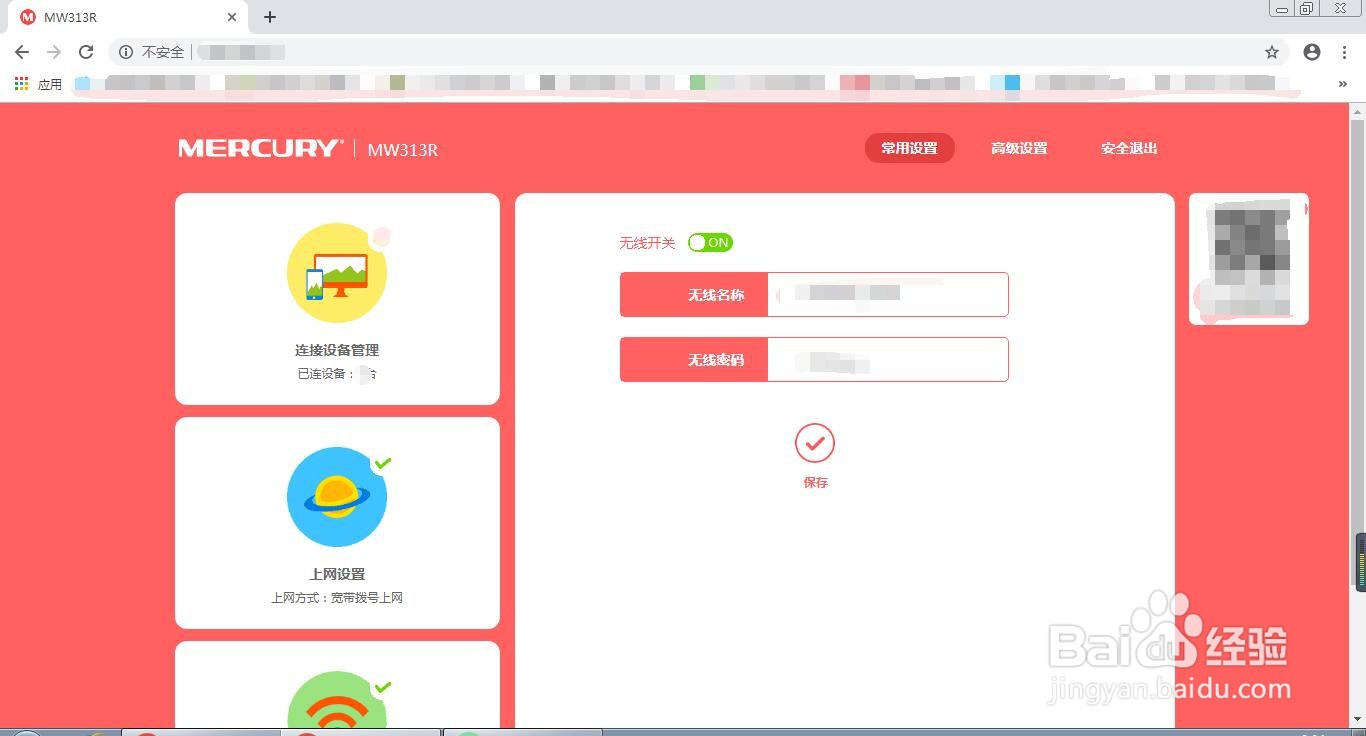Click the 无线名称 label
Screen dimensions: 1366x736
(716, 295)
